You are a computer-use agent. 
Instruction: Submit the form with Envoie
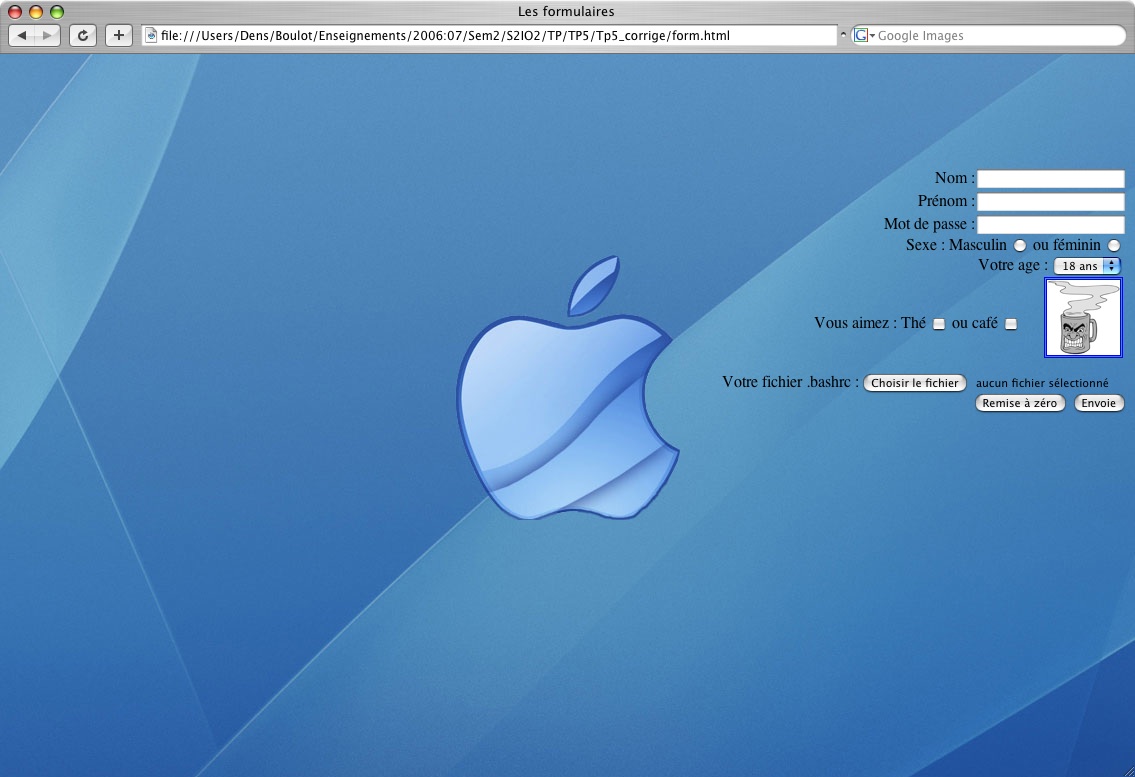(x=1099, y=403)
